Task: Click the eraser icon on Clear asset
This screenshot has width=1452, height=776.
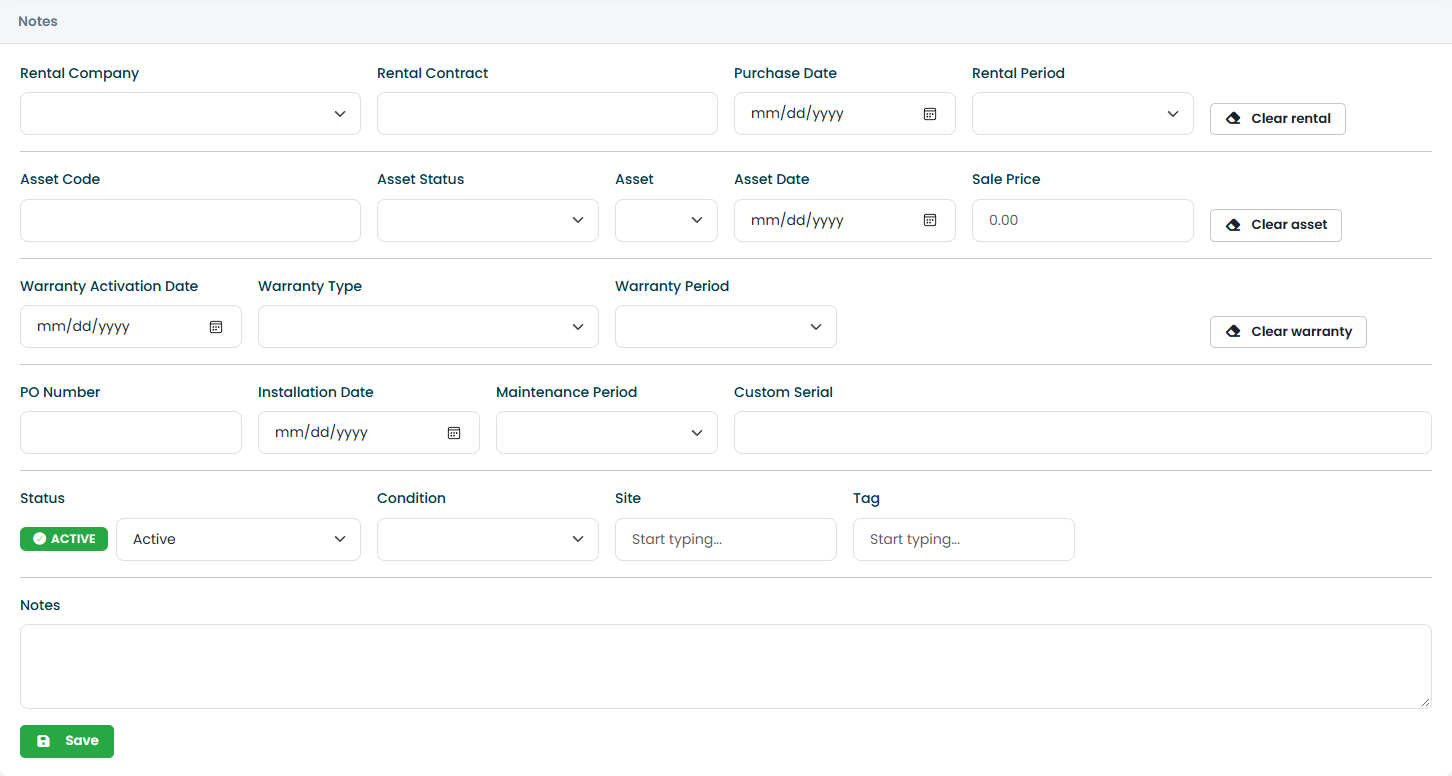Action: (1233, 224)
